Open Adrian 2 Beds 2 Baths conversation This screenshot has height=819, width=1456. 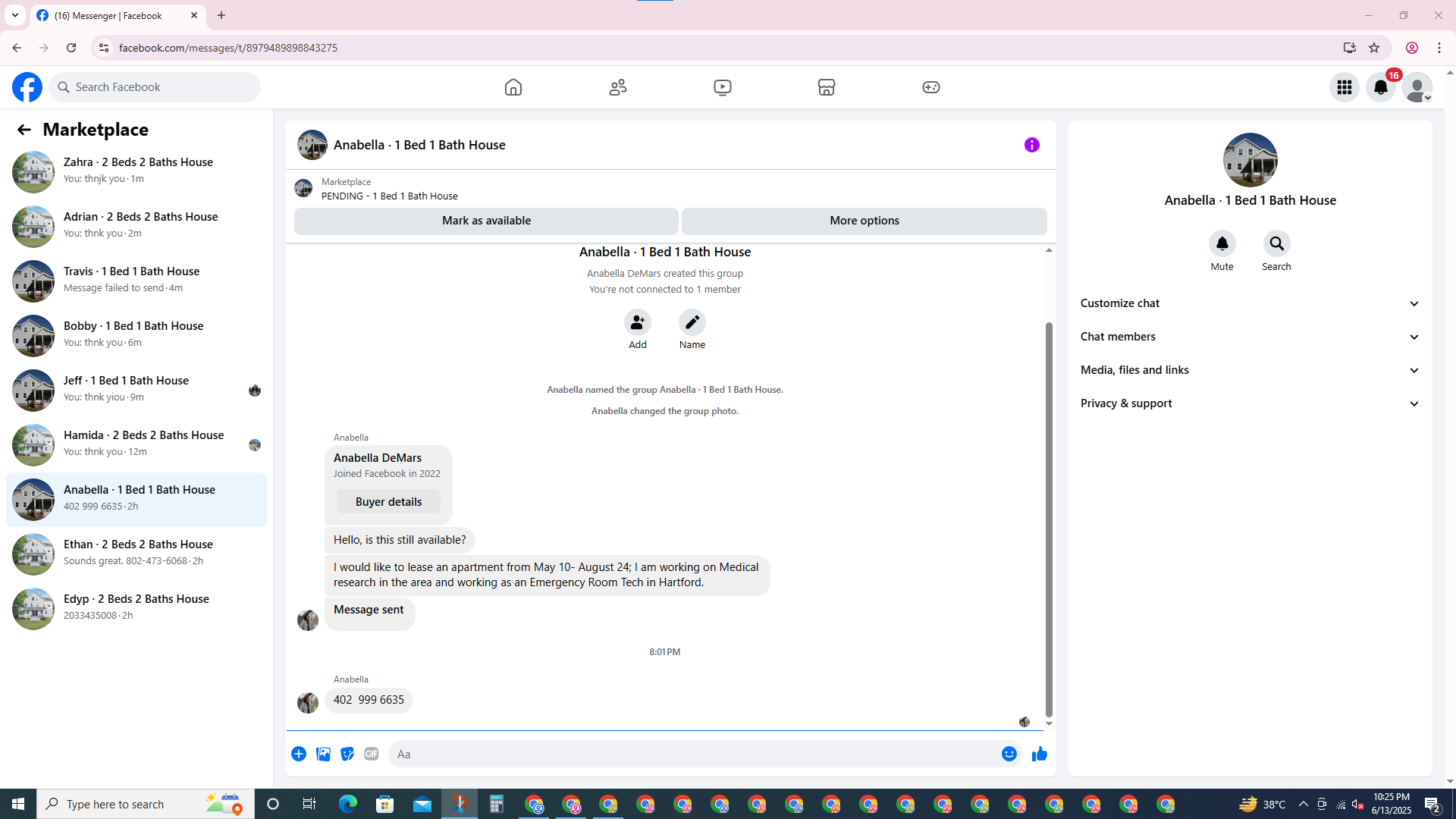coord(136,226)
